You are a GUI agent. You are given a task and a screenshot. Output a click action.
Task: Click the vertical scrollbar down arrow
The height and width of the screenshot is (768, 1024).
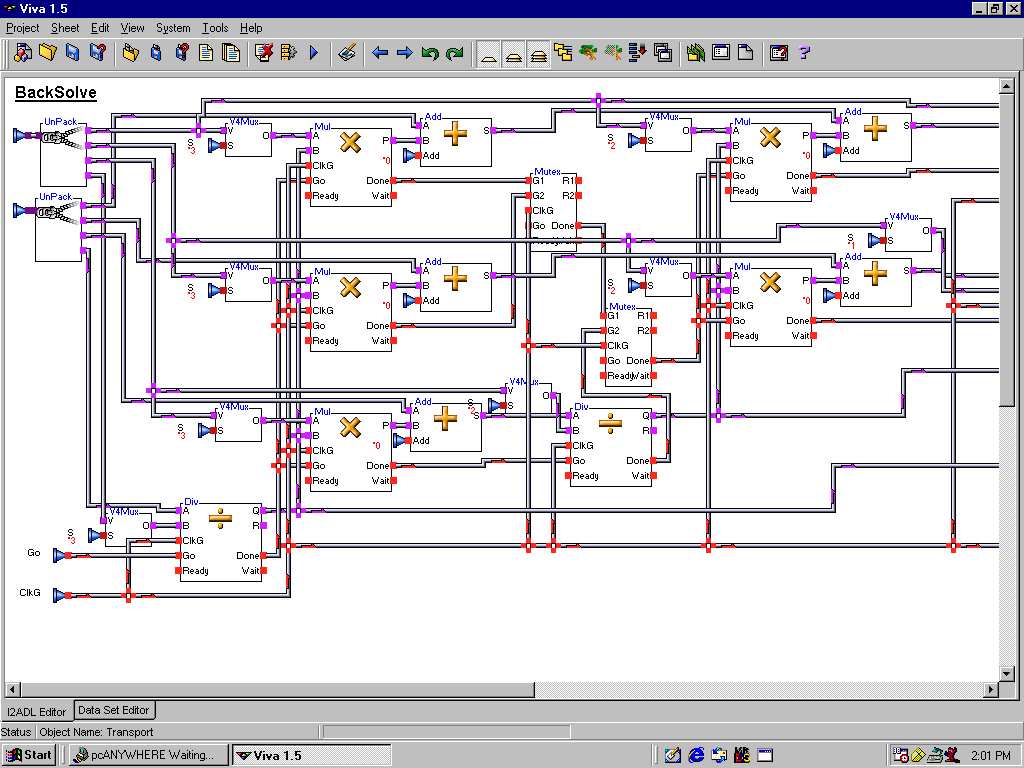(x=1007, y=672)
